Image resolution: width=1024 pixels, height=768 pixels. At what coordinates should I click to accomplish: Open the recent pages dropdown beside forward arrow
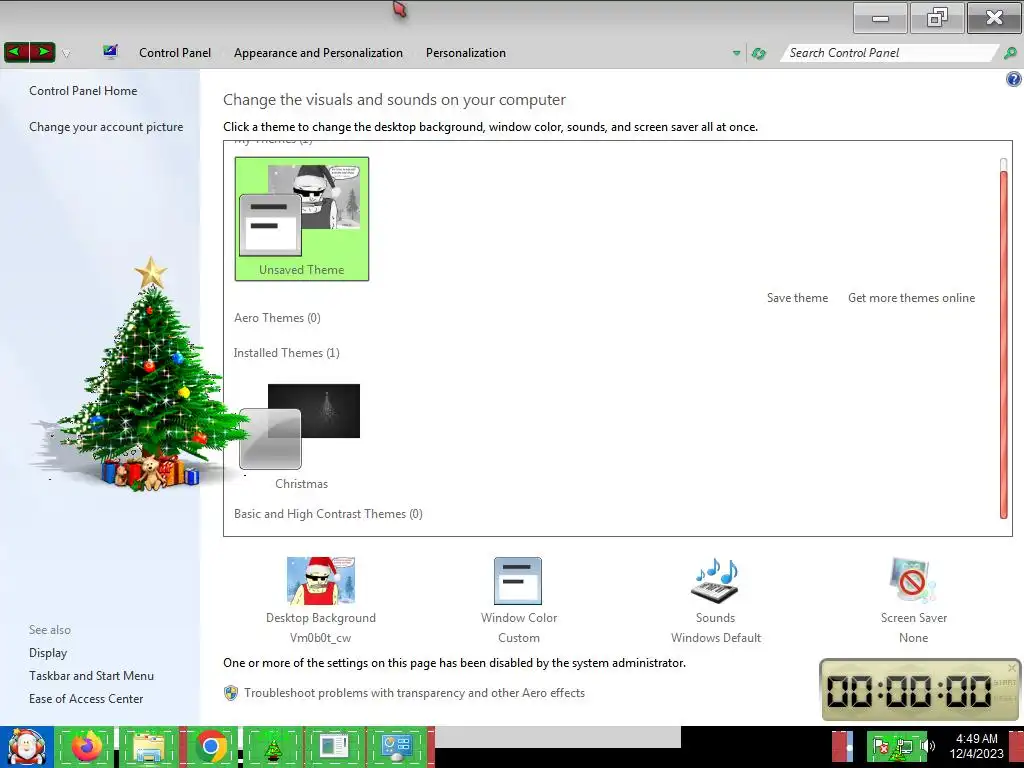(66, 54)
